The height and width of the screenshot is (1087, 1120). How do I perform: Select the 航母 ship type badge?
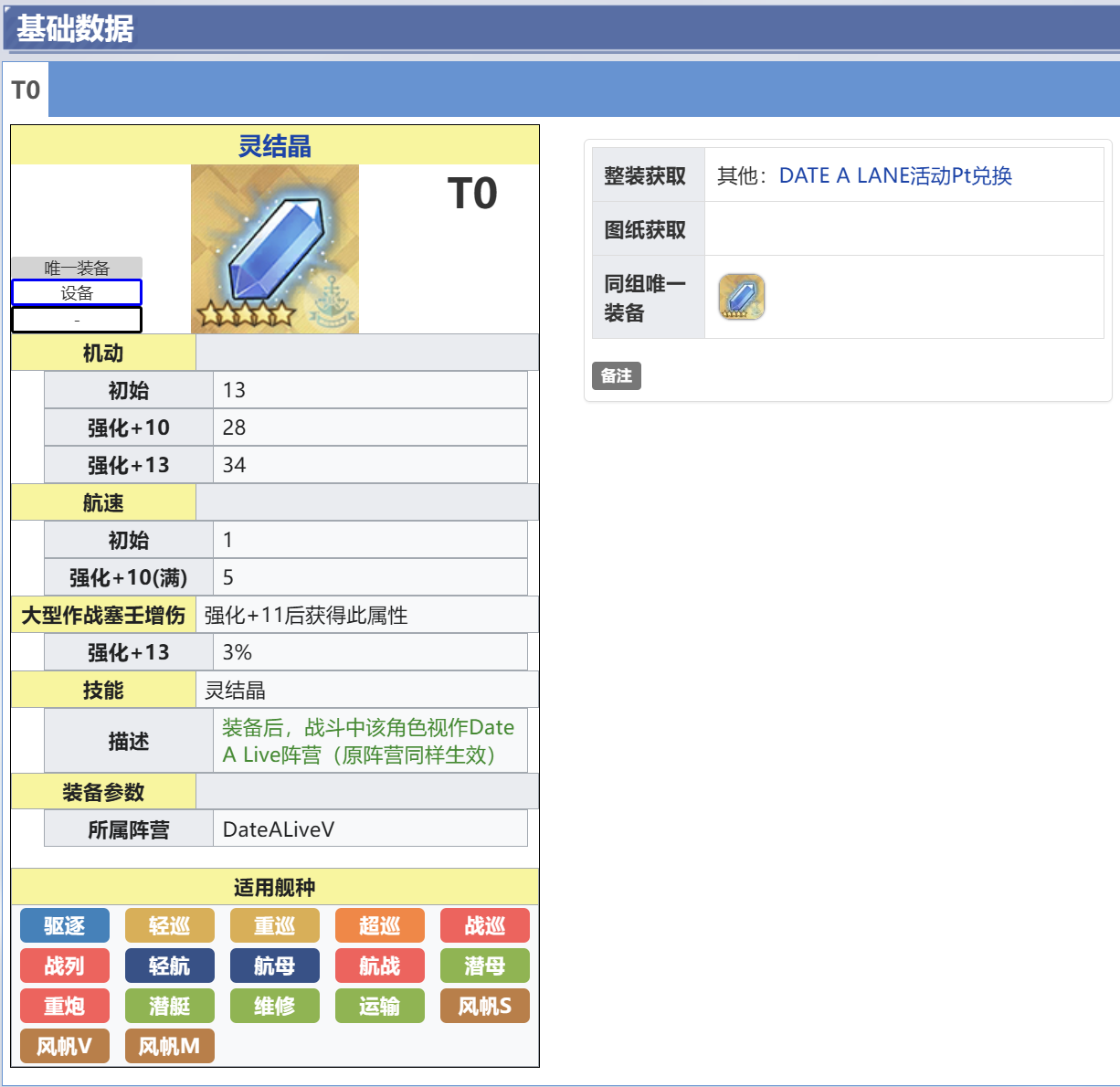tap(274, 965)
